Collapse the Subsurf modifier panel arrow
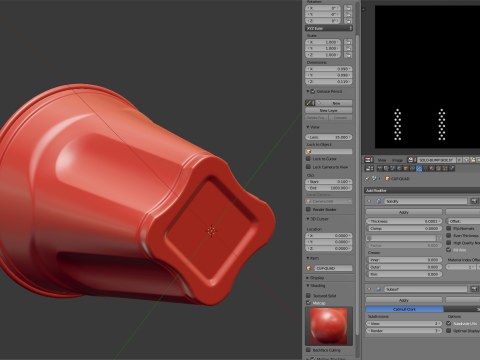480x360 pixels. 369,289
